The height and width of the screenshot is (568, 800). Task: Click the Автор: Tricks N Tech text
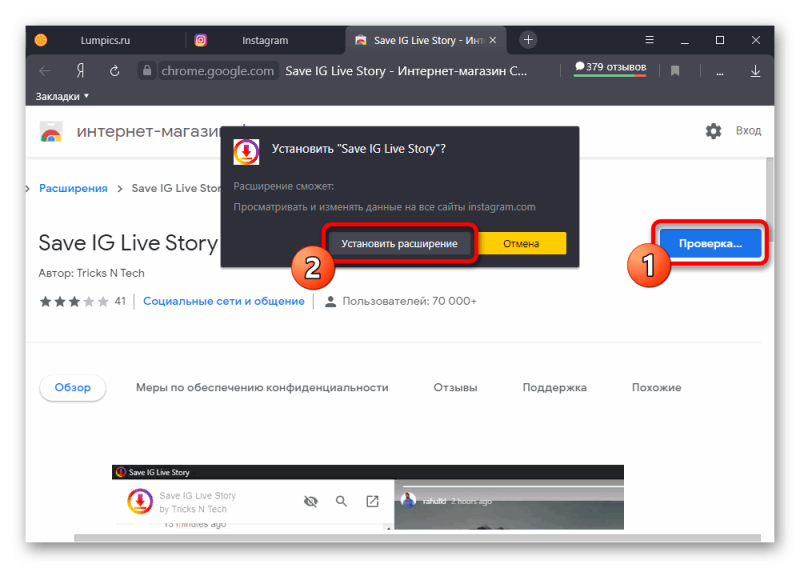pyautogui.click(x=91, y=274)
